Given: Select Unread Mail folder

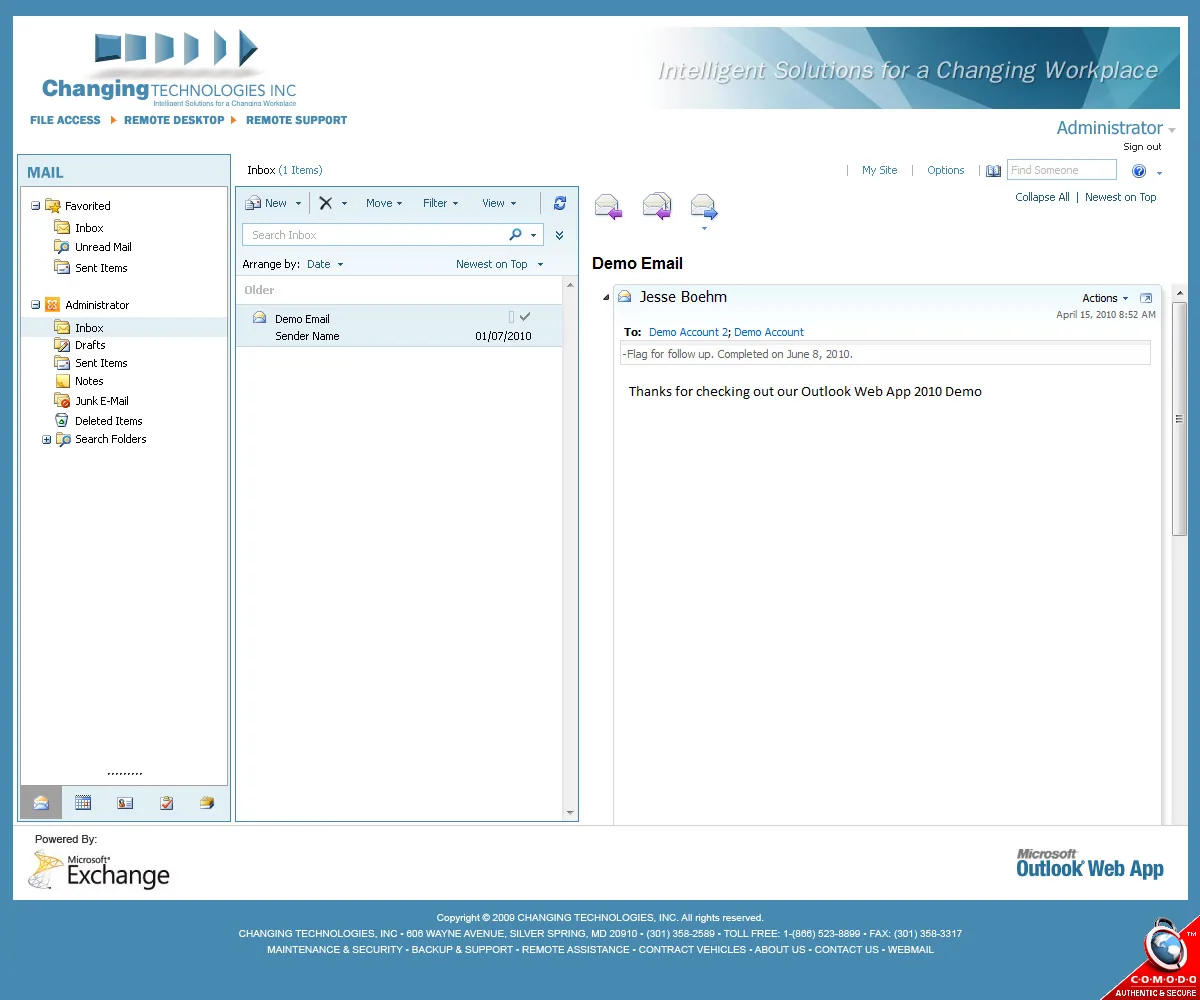Looking at the screenshot, I should pos(103,247).
